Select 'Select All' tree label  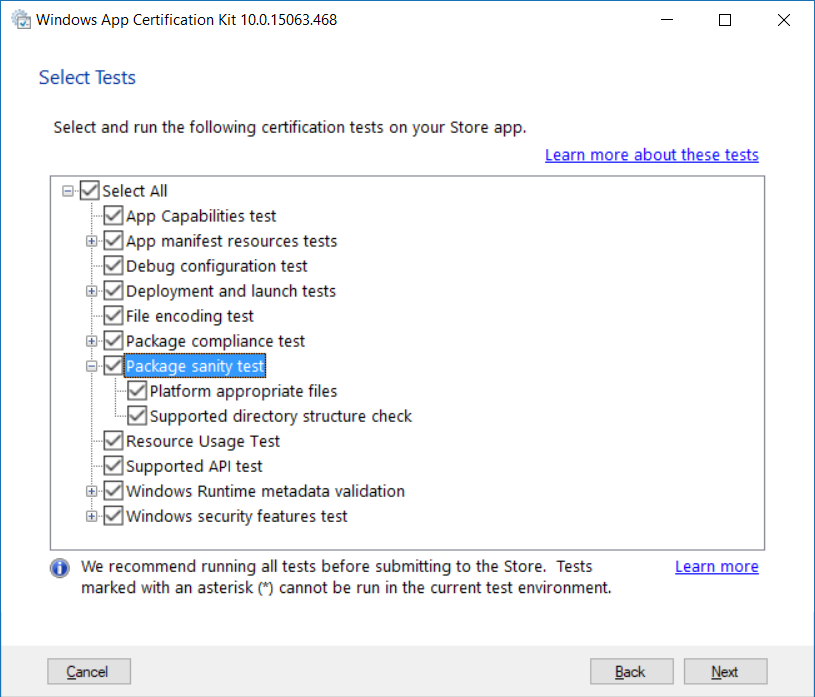(135, 191)
